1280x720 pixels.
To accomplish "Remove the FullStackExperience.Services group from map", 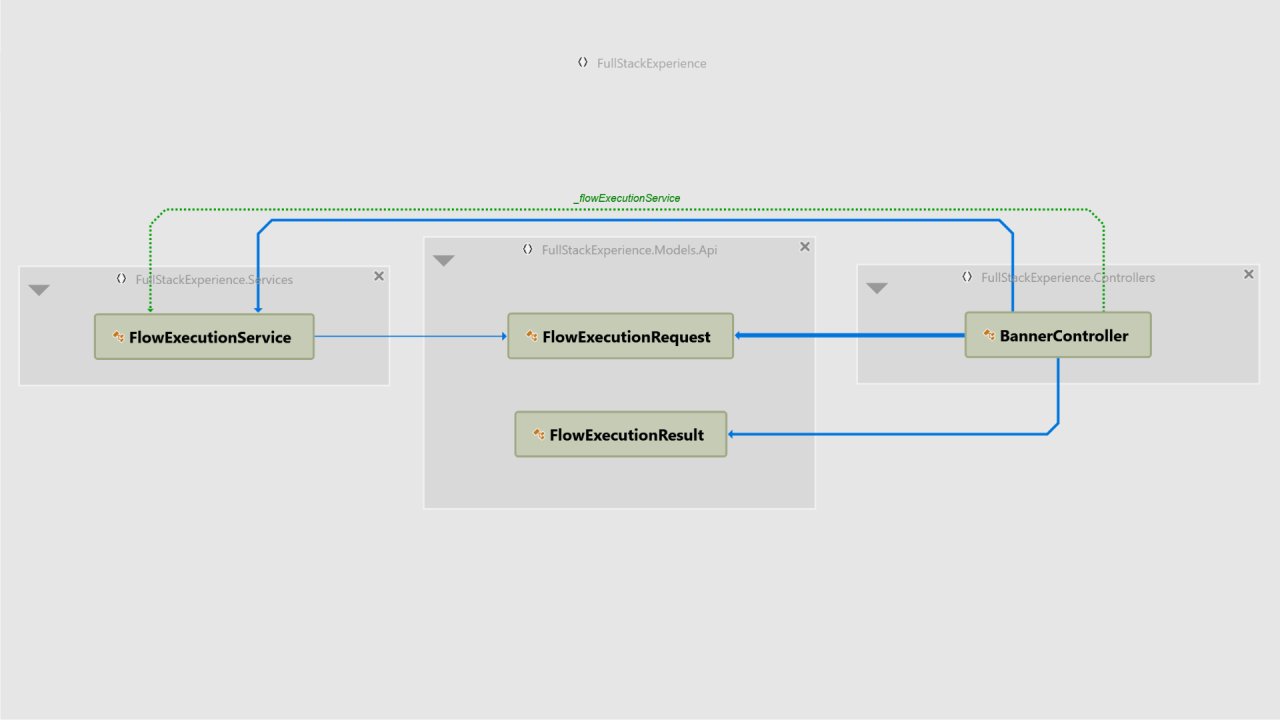I will pyautogui.click(x=379, y=276).
